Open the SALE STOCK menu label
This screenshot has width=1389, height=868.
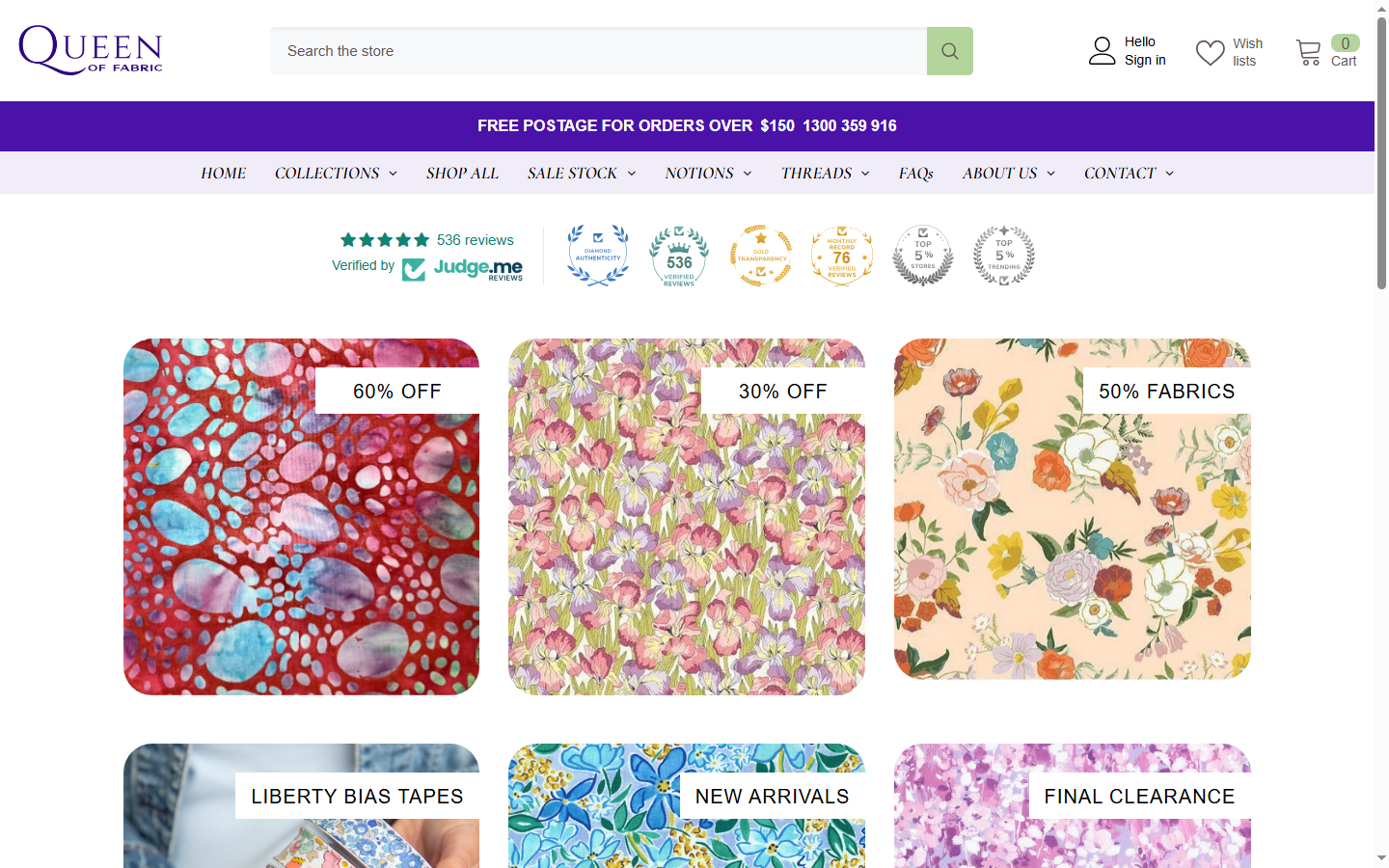[572, 174]
